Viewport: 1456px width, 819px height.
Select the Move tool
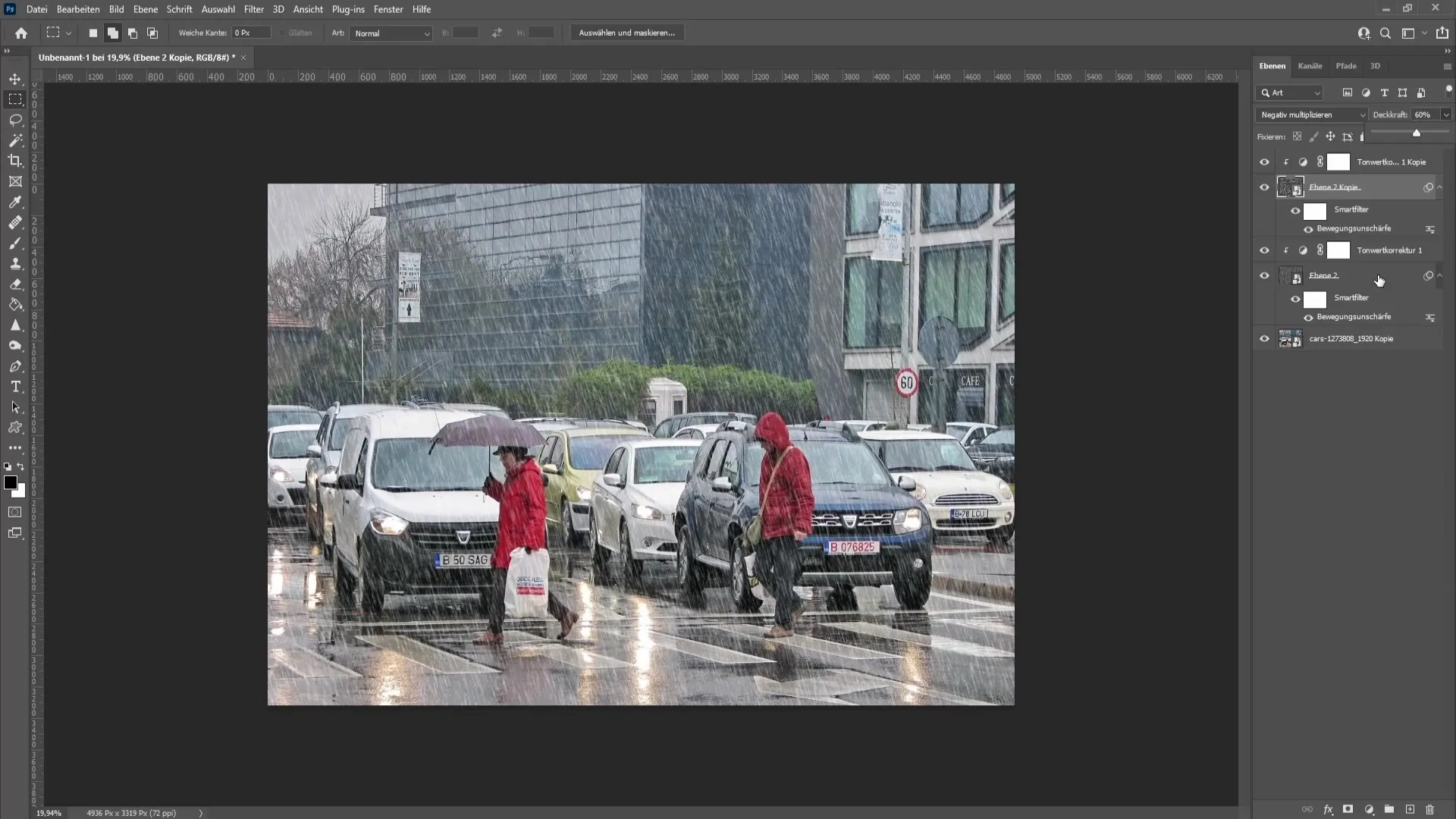tap(15, 79)
